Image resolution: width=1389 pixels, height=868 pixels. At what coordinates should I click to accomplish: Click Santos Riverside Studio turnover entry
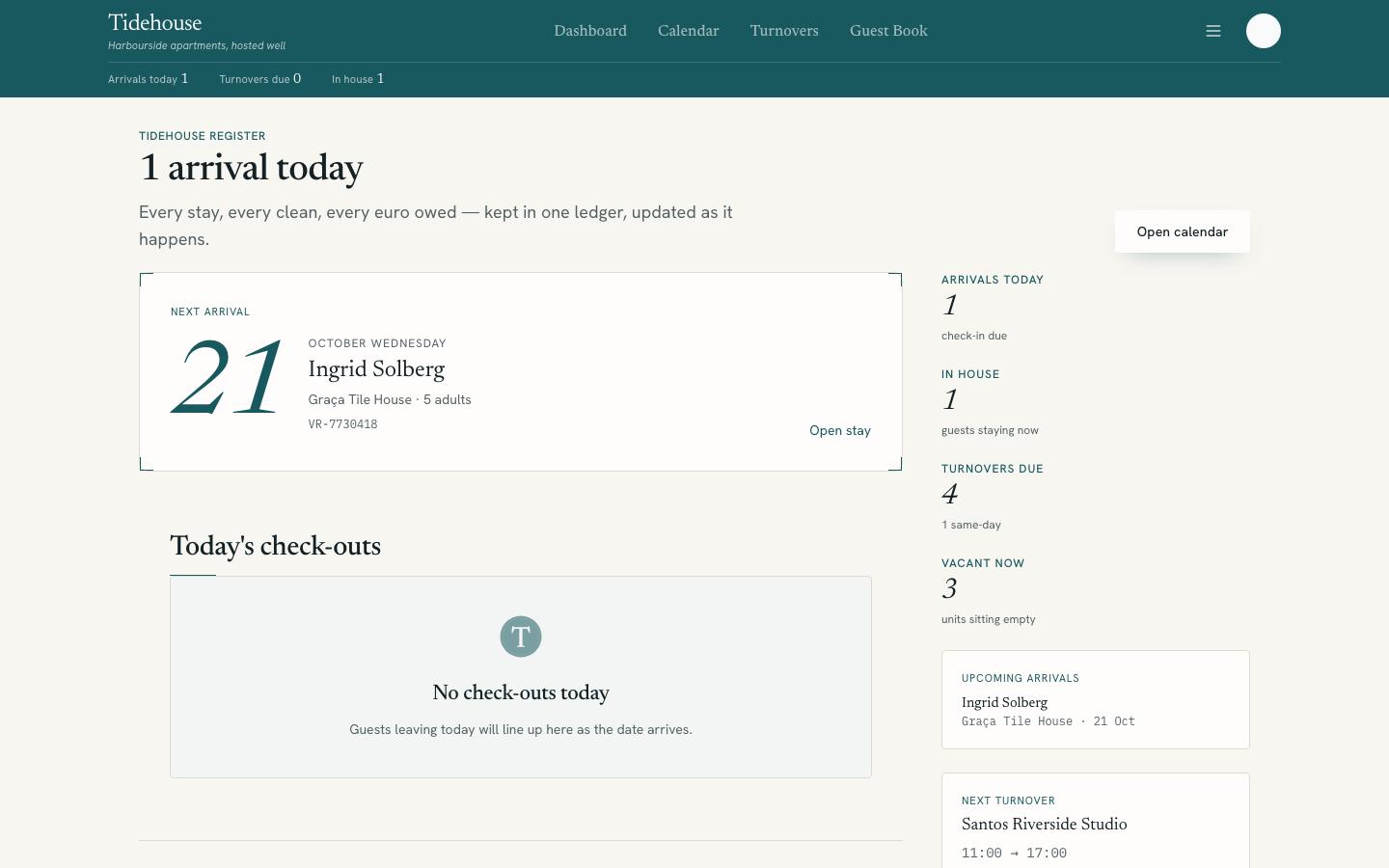[x=1045, y=825]
